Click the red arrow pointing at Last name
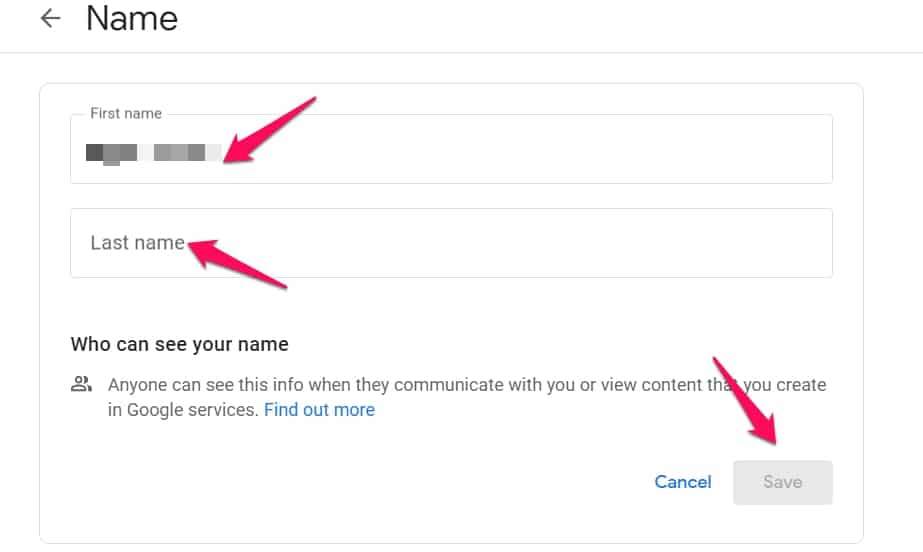 [238, 263]
